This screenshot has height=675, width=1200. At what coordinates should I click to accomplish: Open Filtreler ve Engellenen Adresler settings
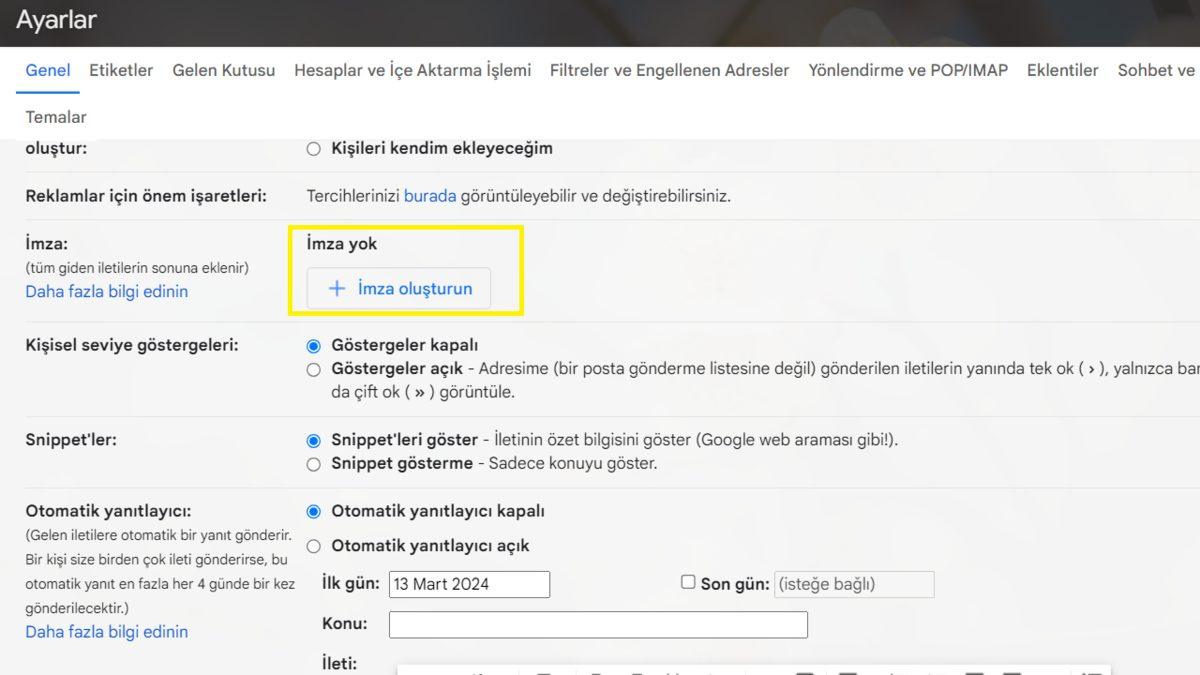pyautogui.click(x=668, y=70)
